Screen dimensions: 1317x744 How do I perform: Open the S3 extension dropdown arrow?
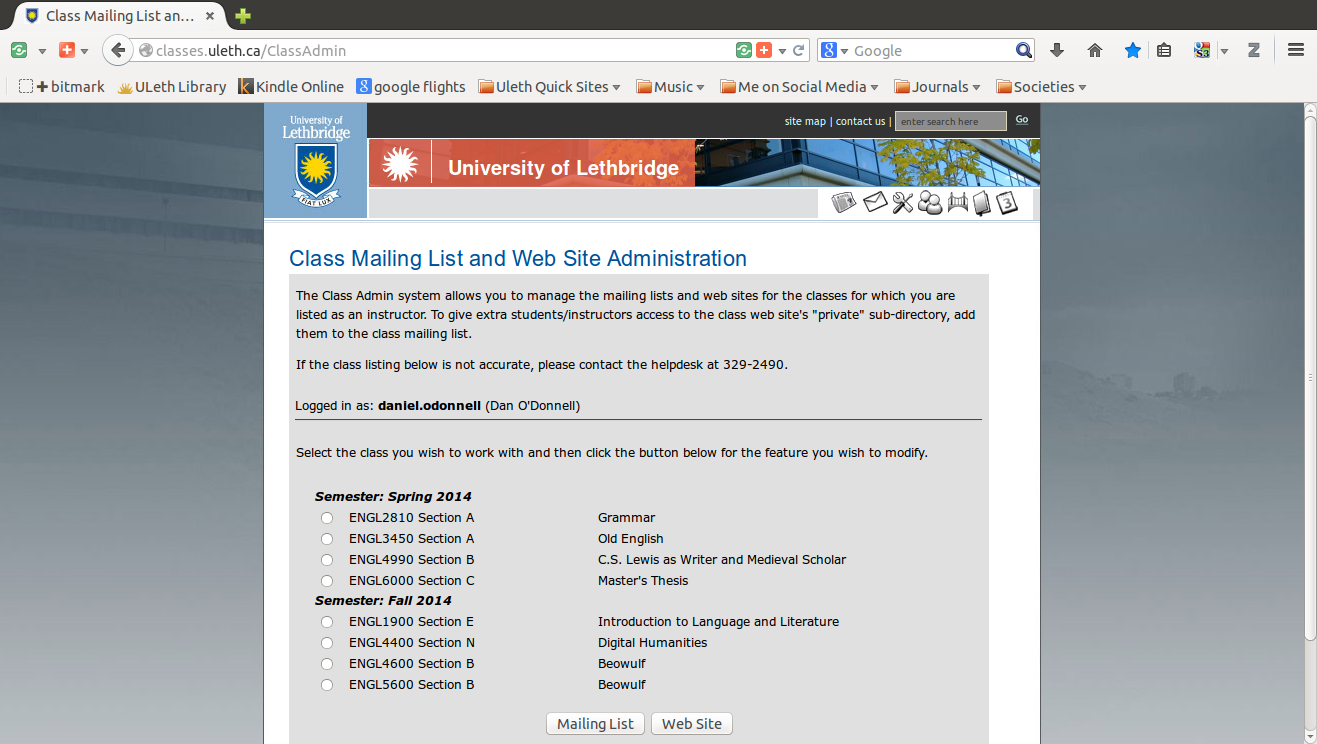tap(1224, 51)
